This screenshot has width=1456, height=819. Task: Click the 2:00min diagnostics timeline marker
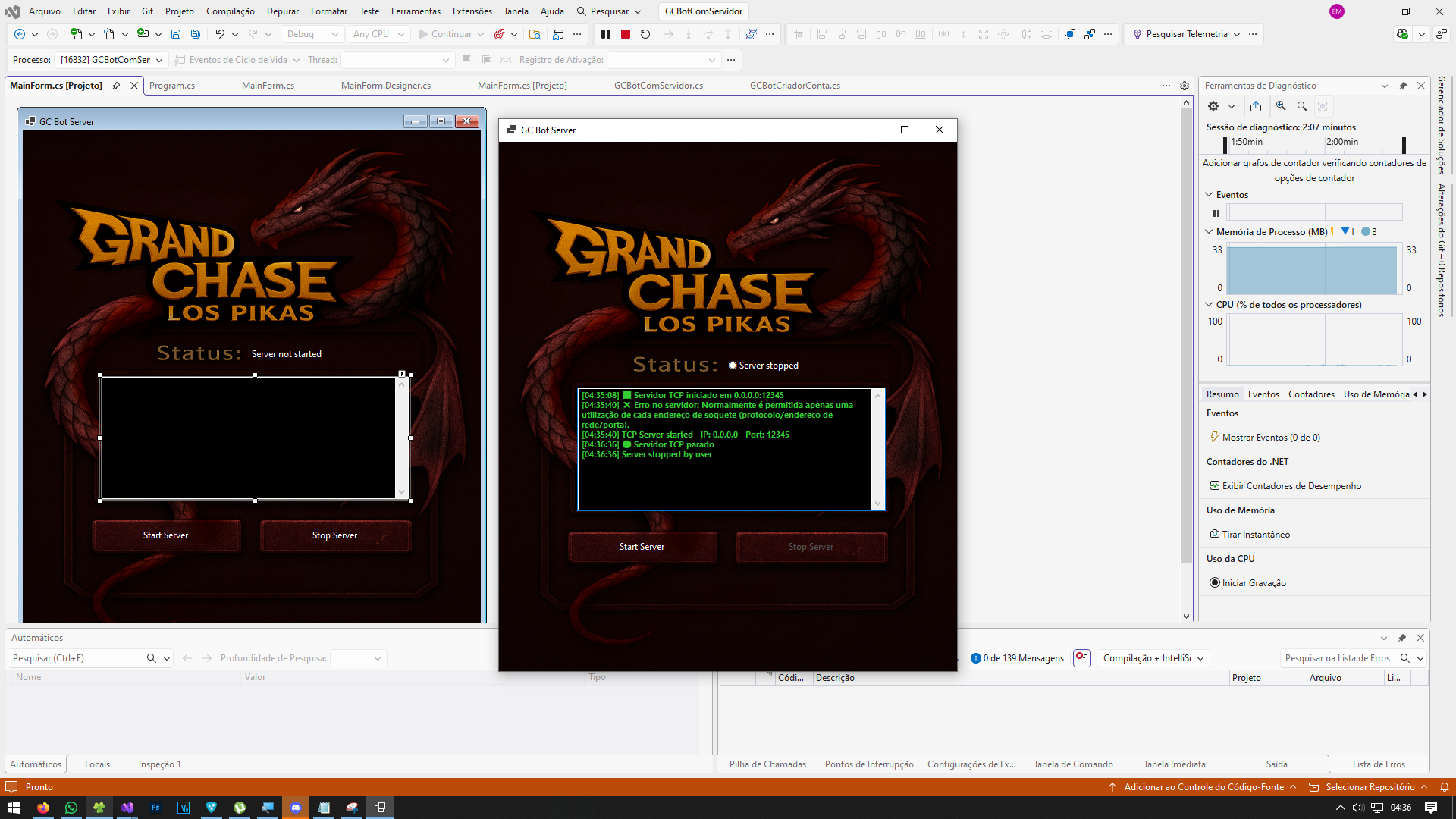pyautogui.click(x=1342, y=142)
